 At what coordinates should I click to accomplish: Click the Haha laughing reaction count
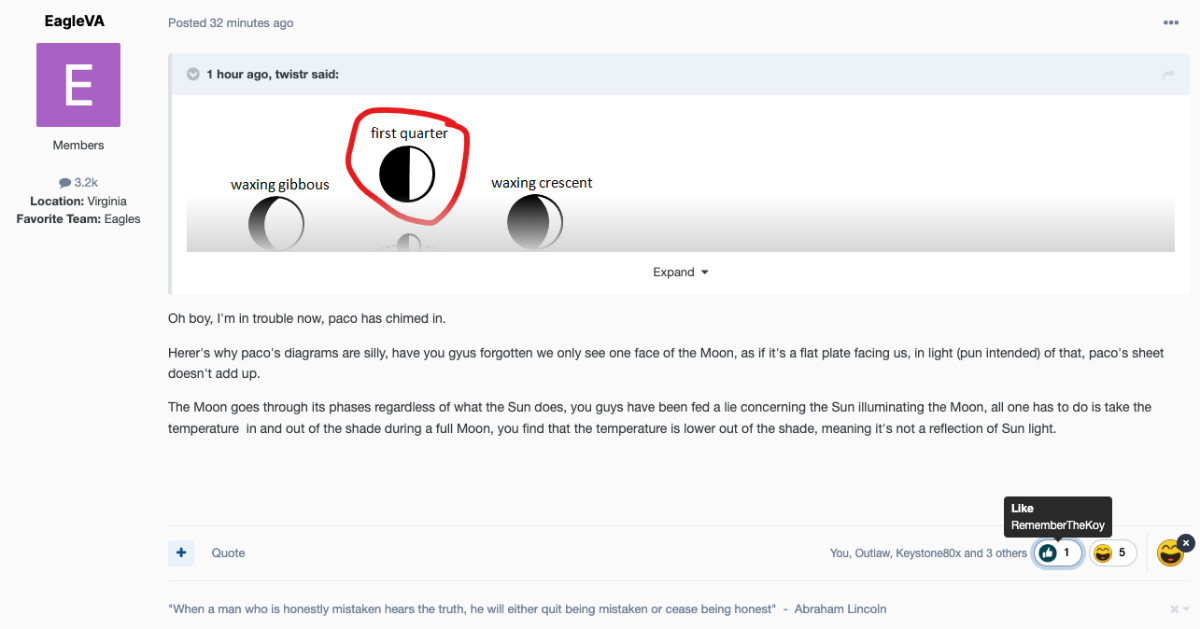point(1112,553)
